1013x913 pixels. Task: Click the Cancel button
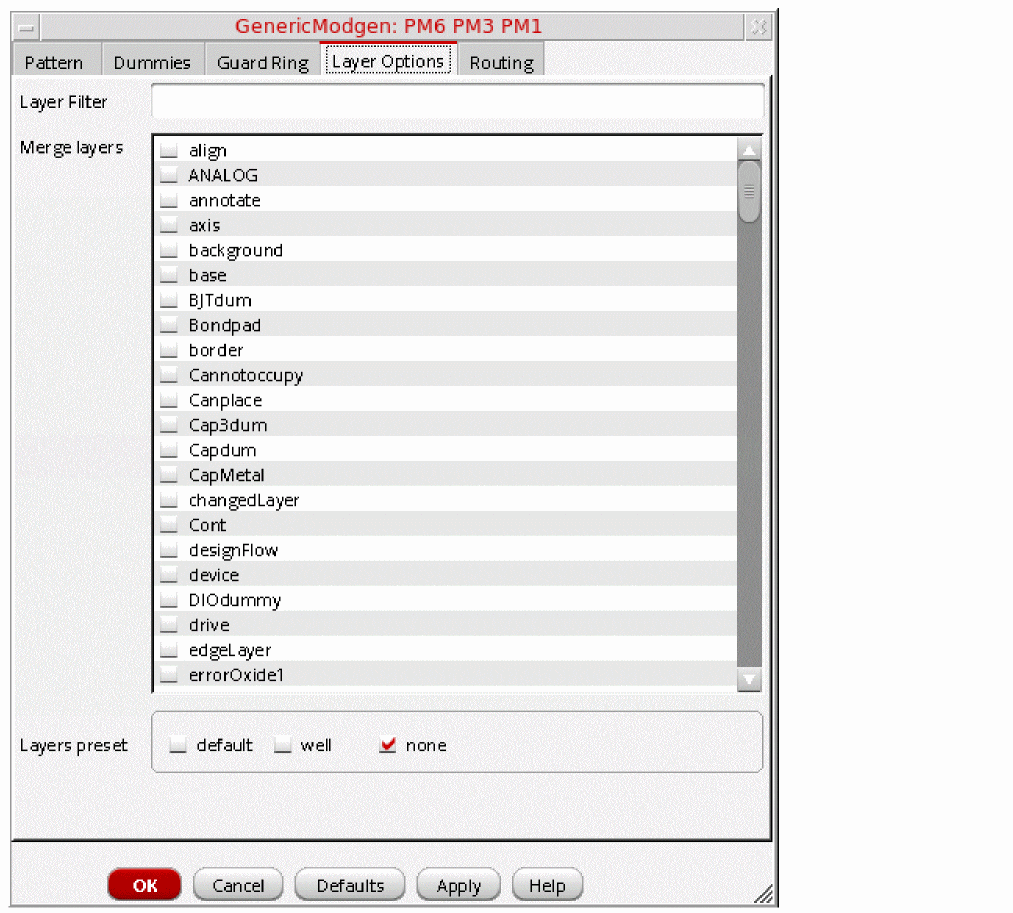click(238, 885)
